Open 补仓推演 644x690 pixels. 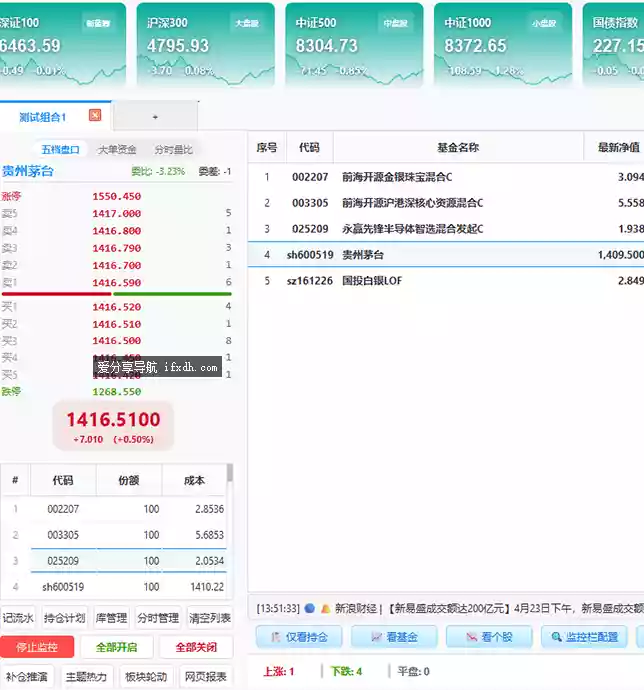tap(26, 676)
